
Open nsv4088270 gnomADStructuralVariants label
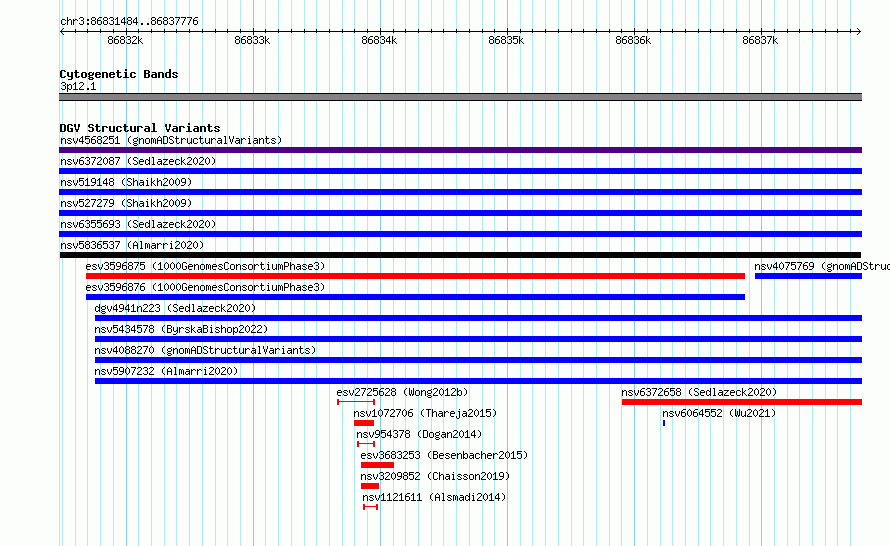coord(205,350)
